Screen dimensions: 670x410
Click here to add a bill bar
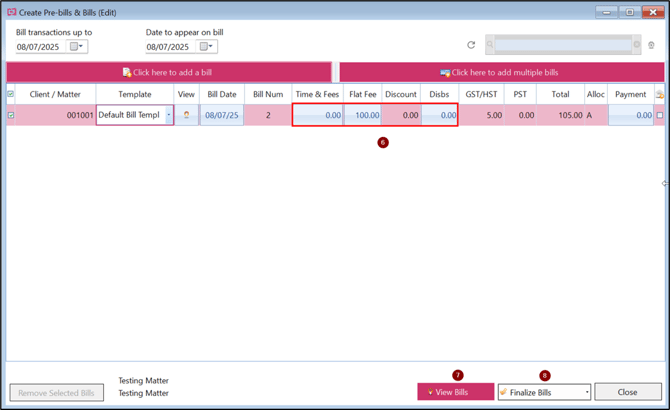(168, 72)
